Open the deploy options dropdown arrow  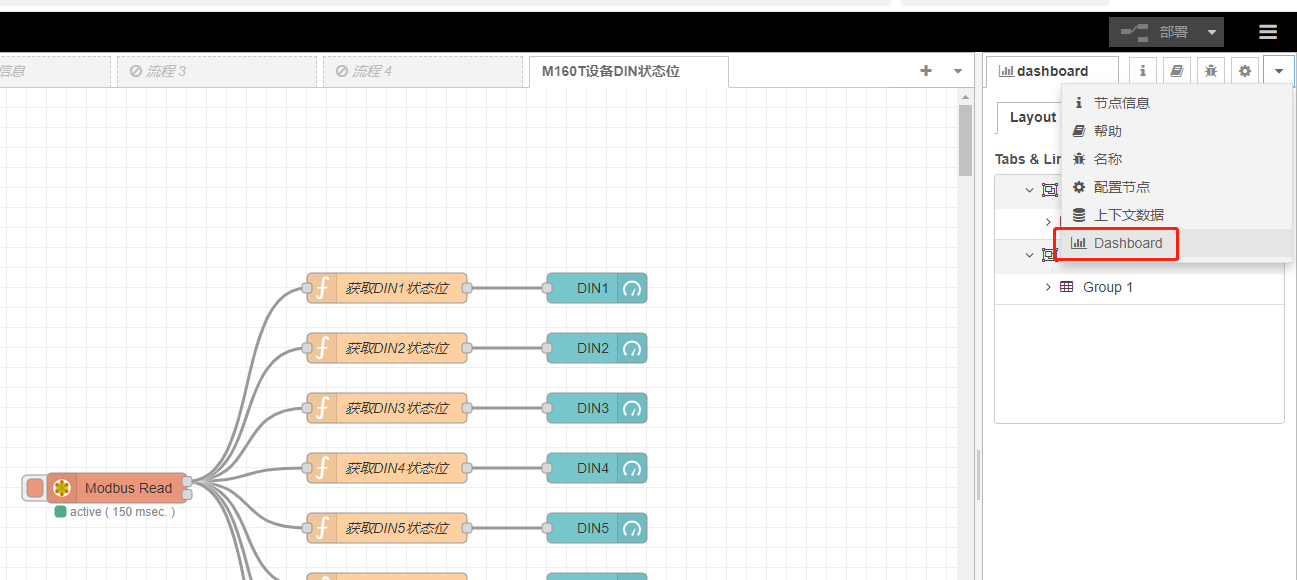coord(1212,32)
